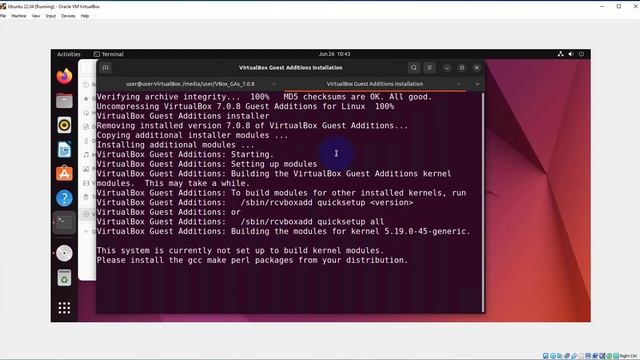This screenshot has width=640, height=360.
Task: Open the network indicator in top bar
Action: coord(560,54)
